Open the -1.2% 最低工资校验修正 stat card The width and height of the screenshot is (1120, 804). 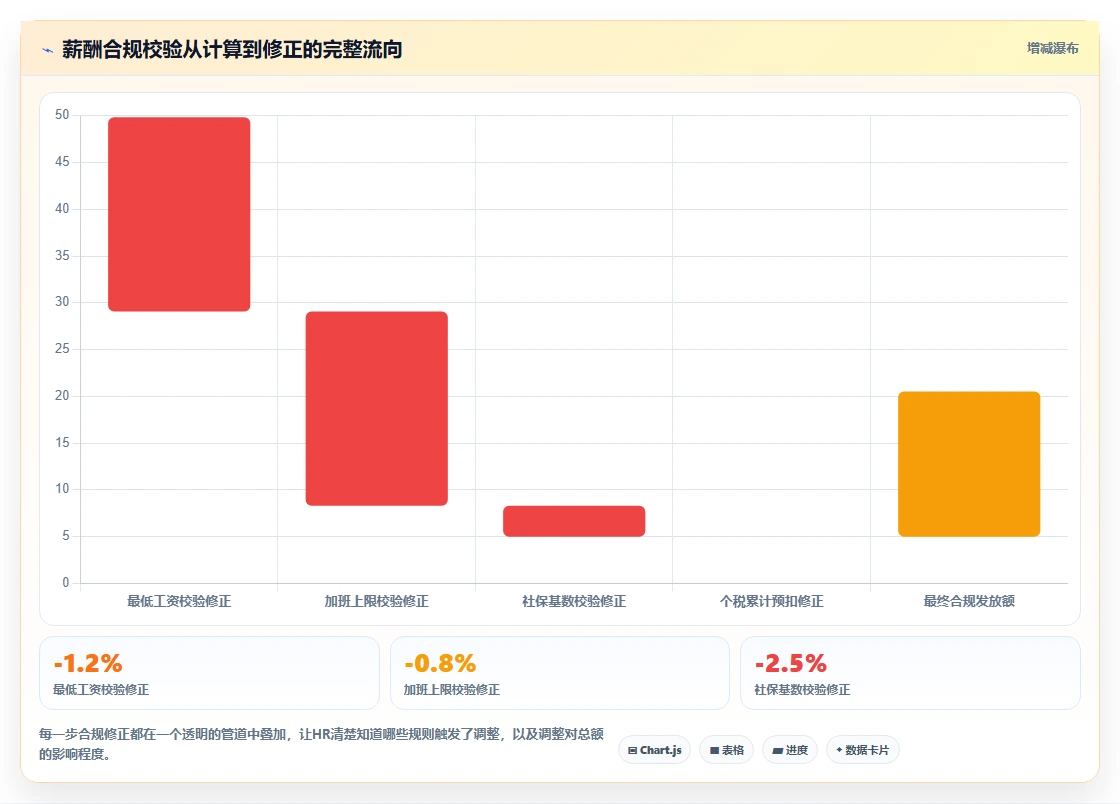[209, 673]
